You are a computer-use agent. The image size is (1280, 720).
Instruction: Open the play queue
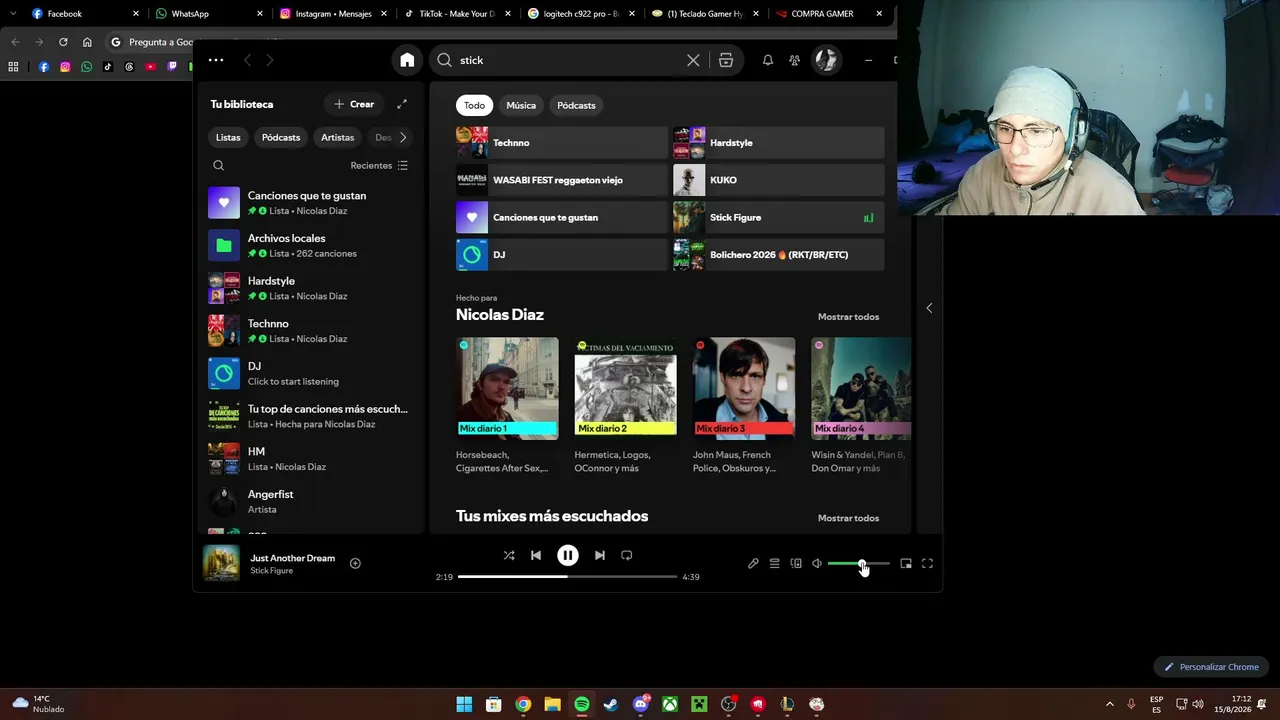pyautogui.click(x=774, y=563)
